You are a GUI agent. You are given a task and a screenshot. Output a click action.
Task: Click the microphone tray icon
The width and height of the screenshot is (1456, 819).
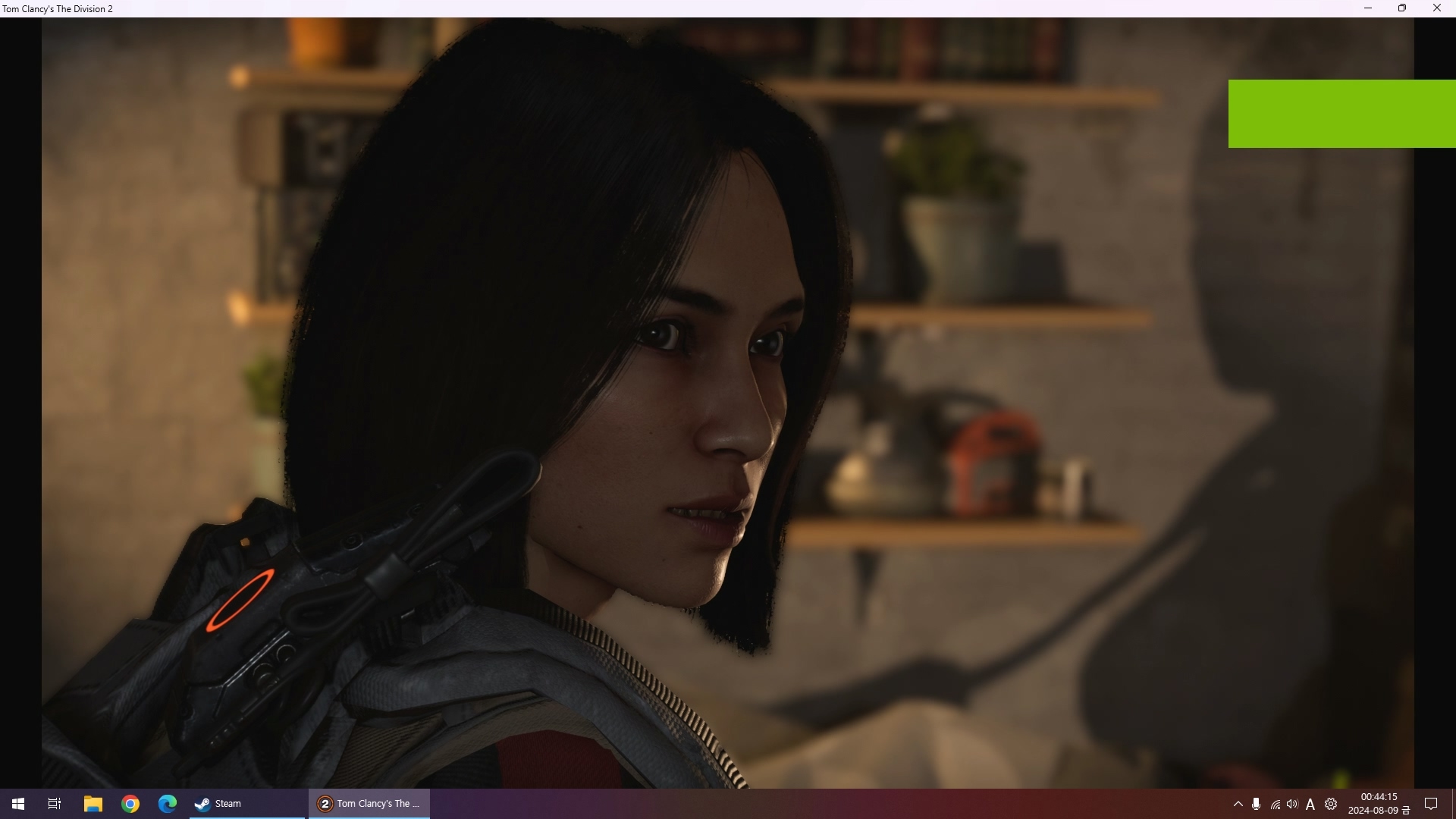1257,804
